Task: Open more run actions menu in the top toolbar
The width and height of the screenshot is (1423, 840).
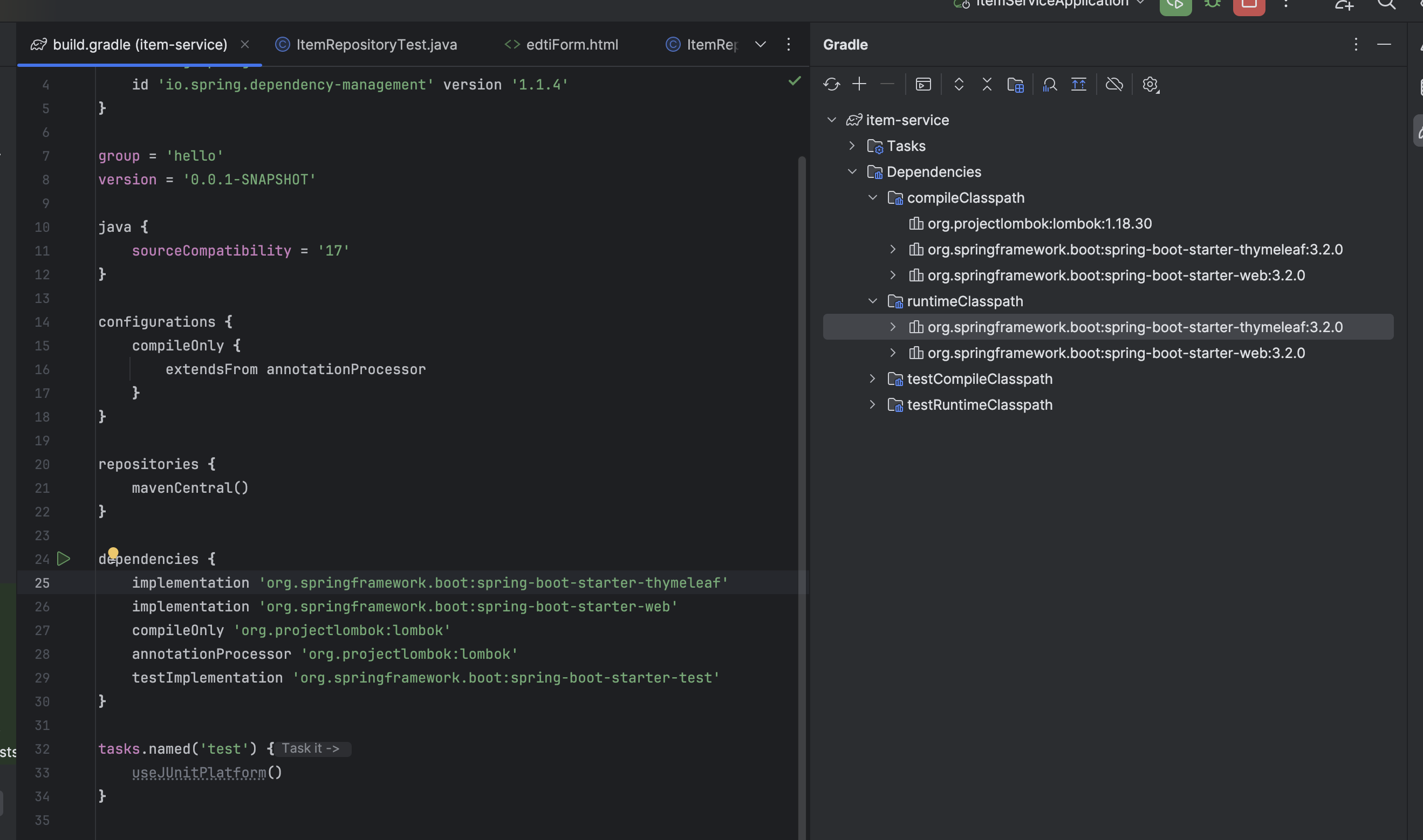Action: [1286, 4]
